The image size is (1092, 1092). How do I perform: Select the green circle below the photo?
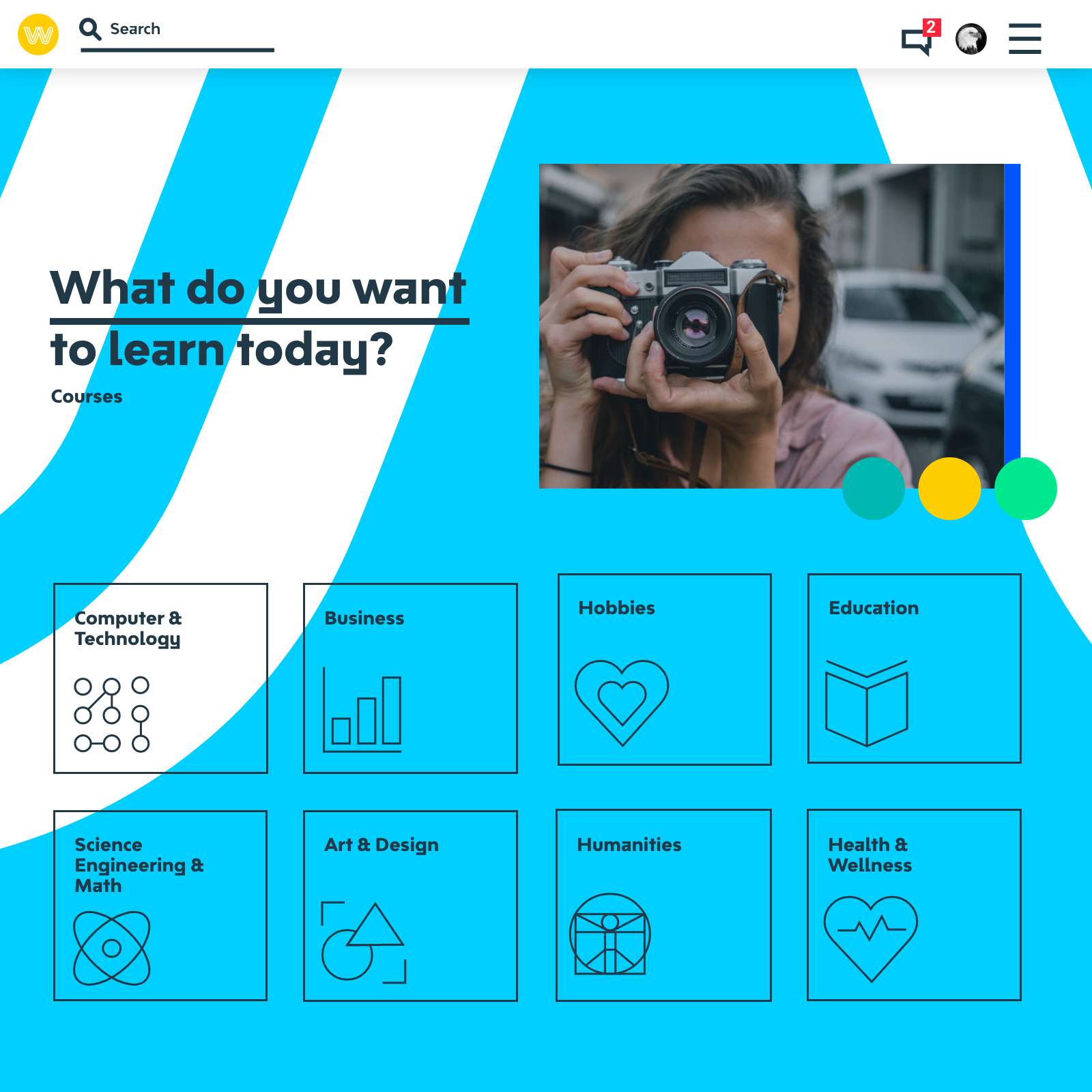[x=1026, y=489]
